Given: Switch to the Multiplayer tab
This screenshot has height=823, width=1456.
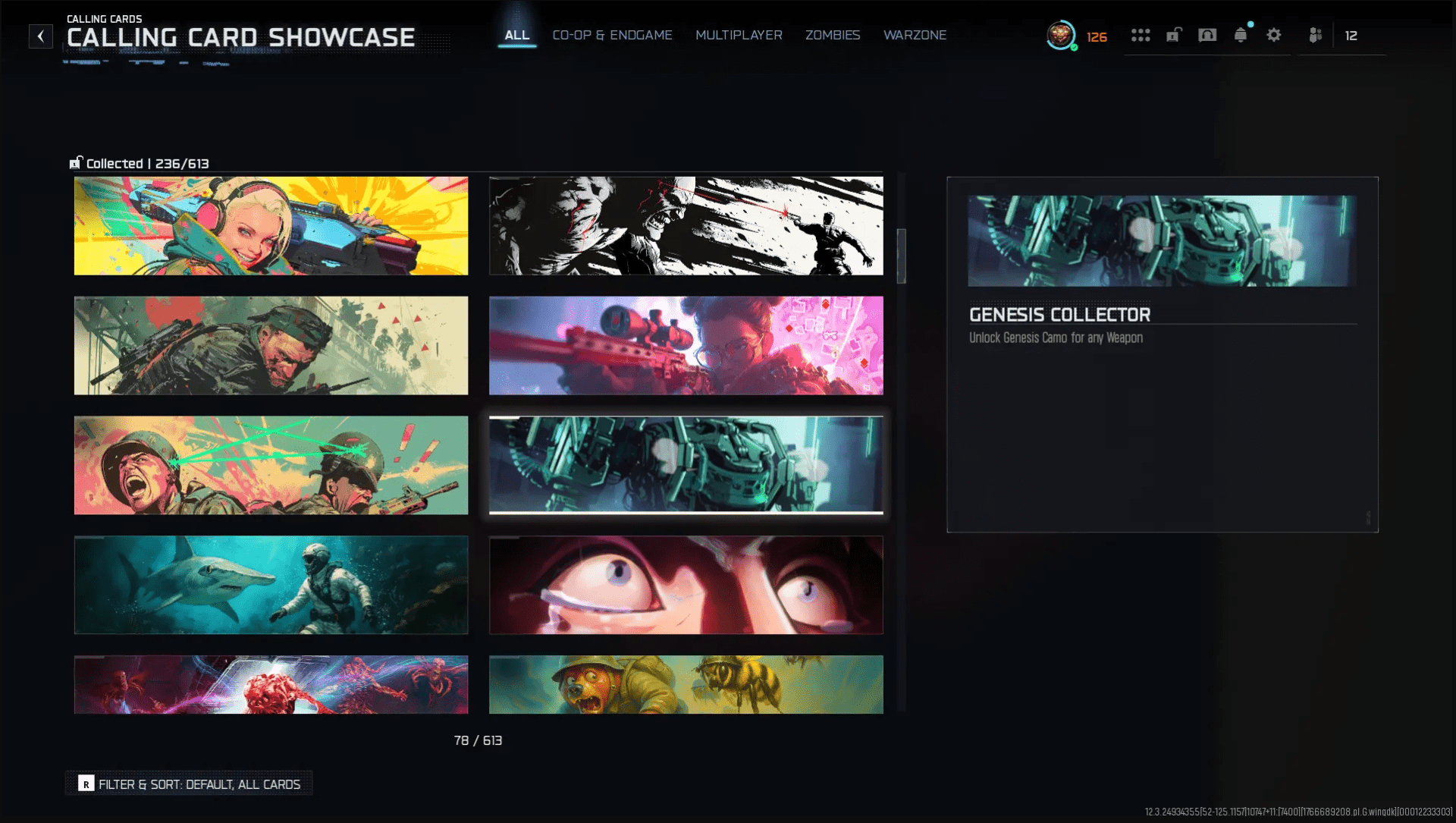Looking at the screenshot, I should click(x=739, y=36).
